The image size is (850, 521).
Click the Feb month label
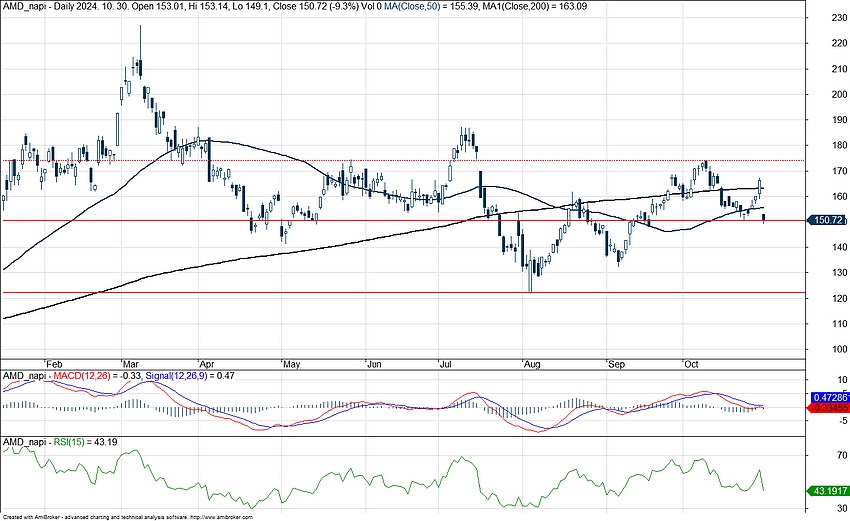(54, 364)
